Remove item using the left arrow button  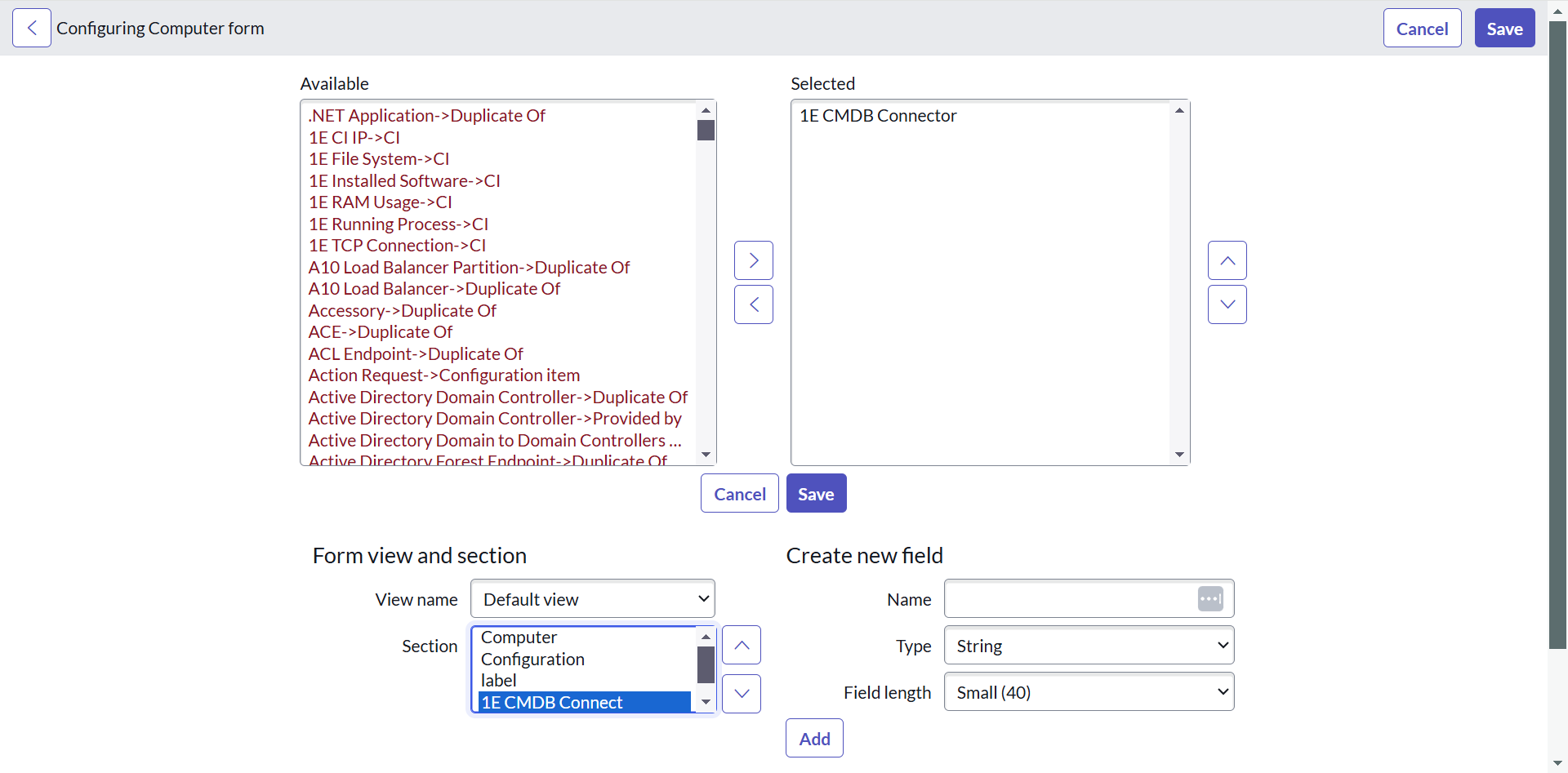753,304
